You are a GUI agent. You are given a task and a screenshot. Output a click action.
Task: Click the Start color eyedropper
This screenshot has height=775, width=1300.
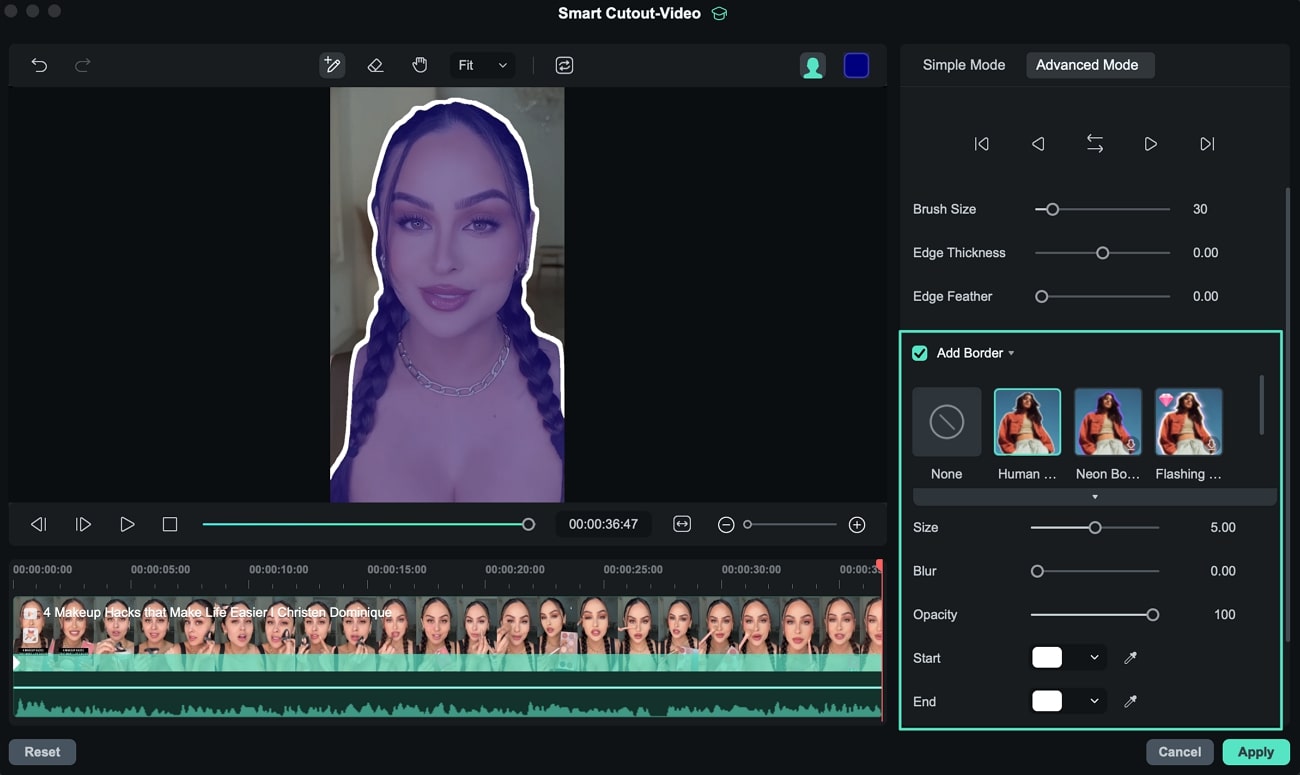pos(1130,658)
